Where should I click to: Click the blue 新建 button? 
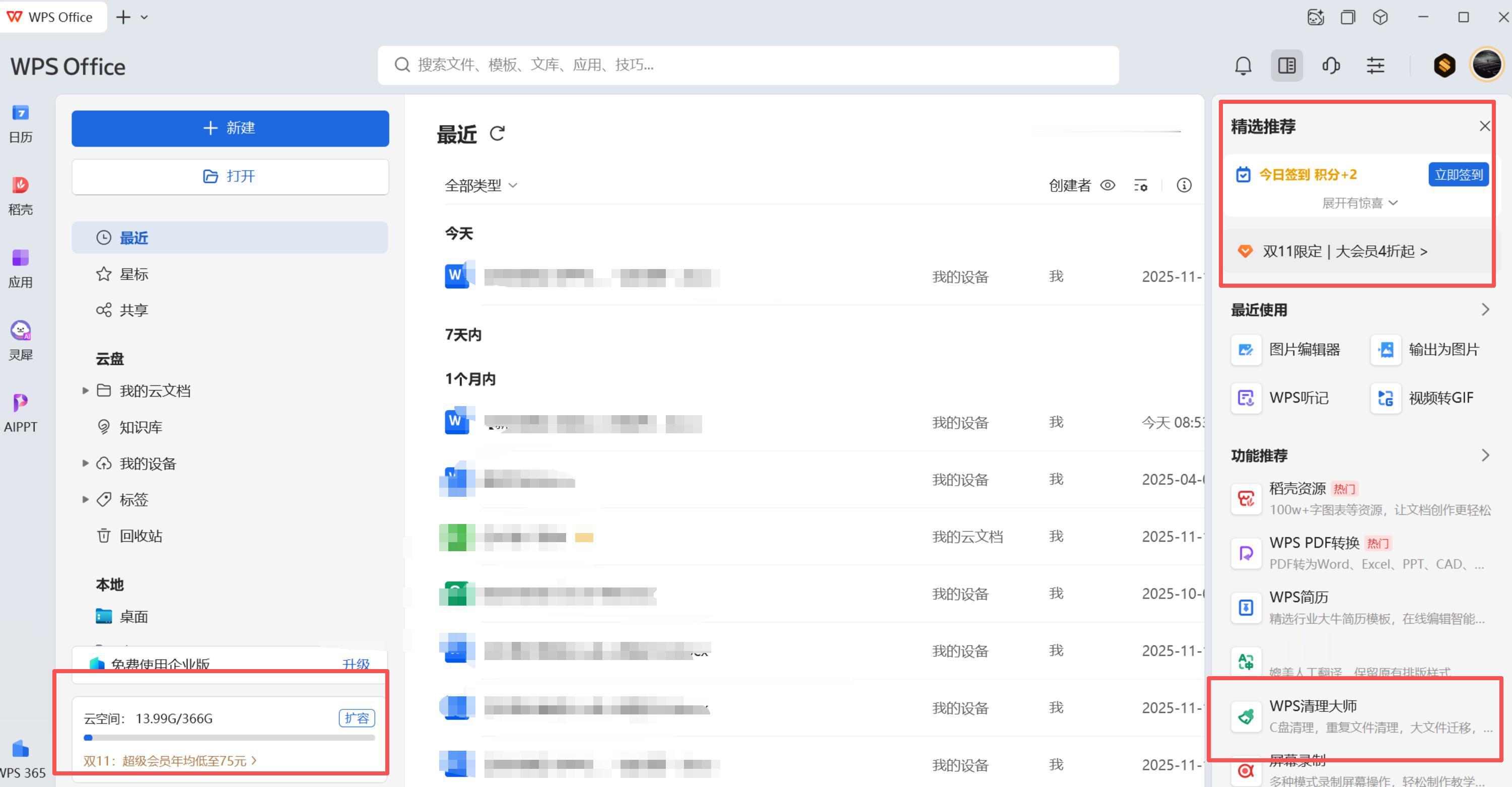[230, 128]
